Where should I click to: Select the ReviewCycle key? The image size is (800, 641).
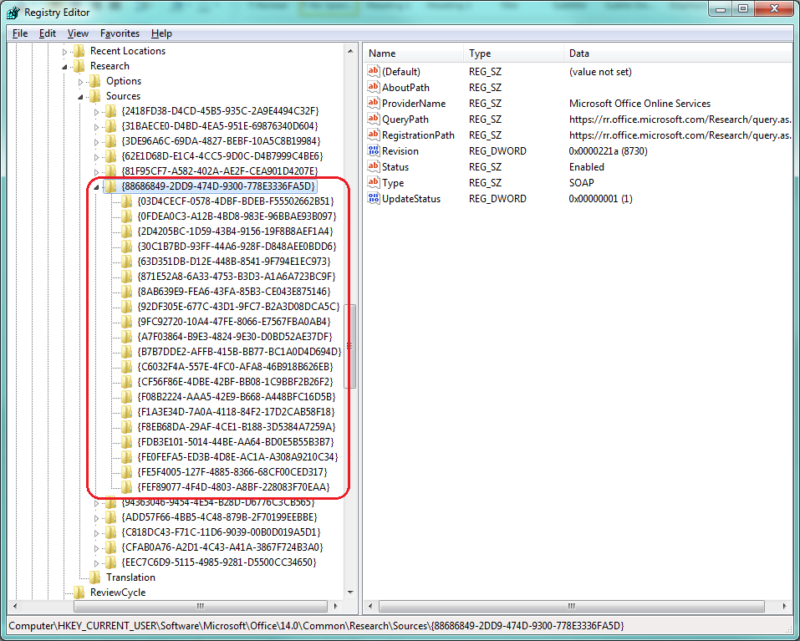[x=118, y=592]
